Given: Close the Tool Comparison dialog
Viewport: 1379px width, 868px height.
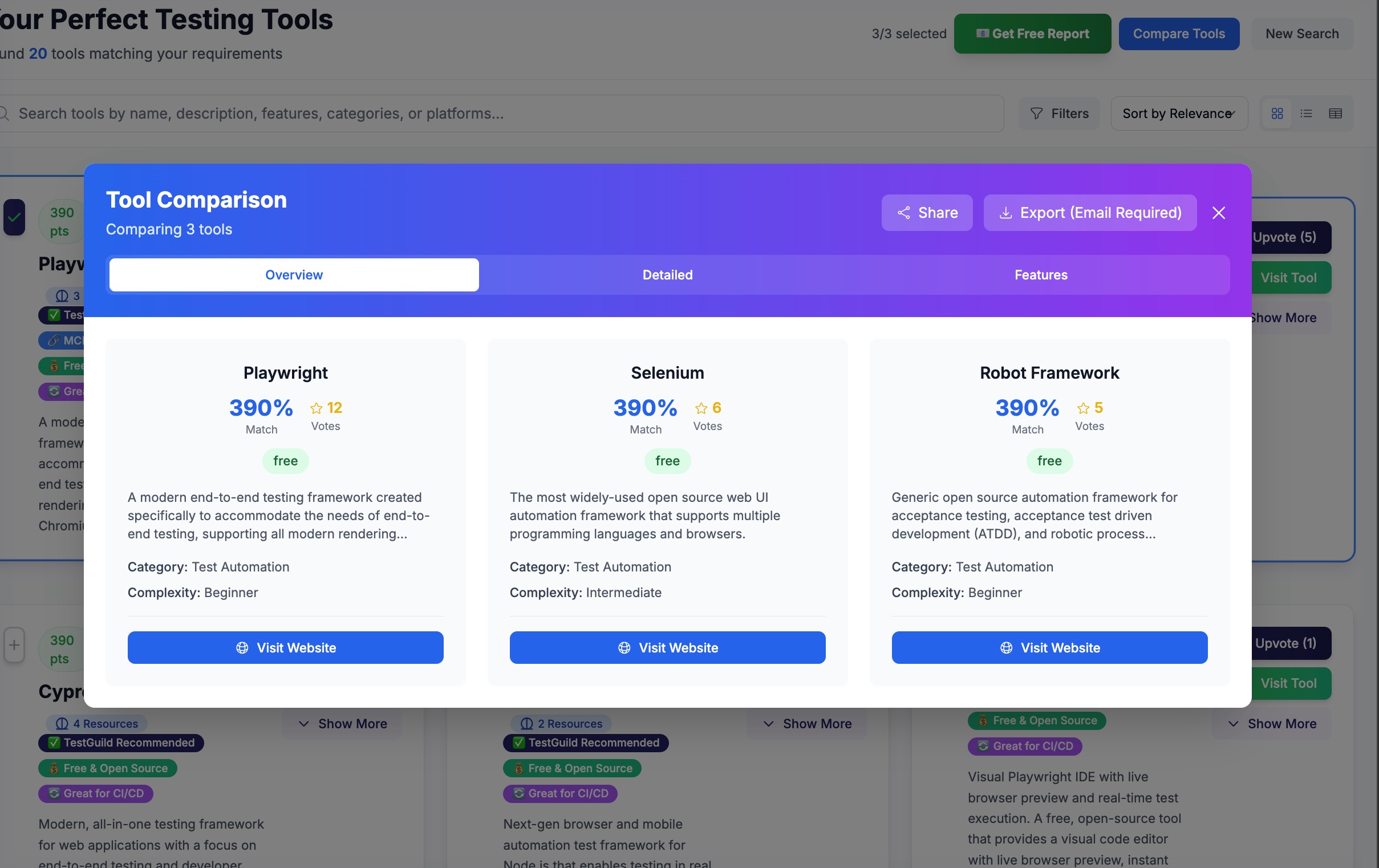Looking at the screenshot, I should 1219,213.
